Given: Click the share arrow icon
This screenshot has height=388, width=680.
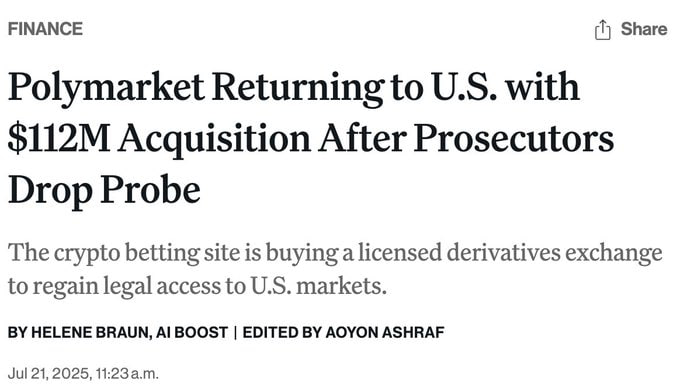Looking at the screenshot, I should (x=602, y=30).
